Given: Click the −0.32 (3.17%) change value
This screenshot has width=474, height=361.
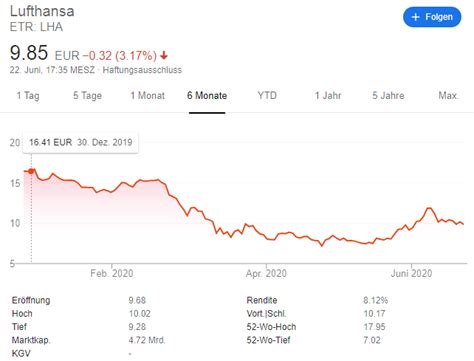Looking at the screenshot, I should point(120,56).
